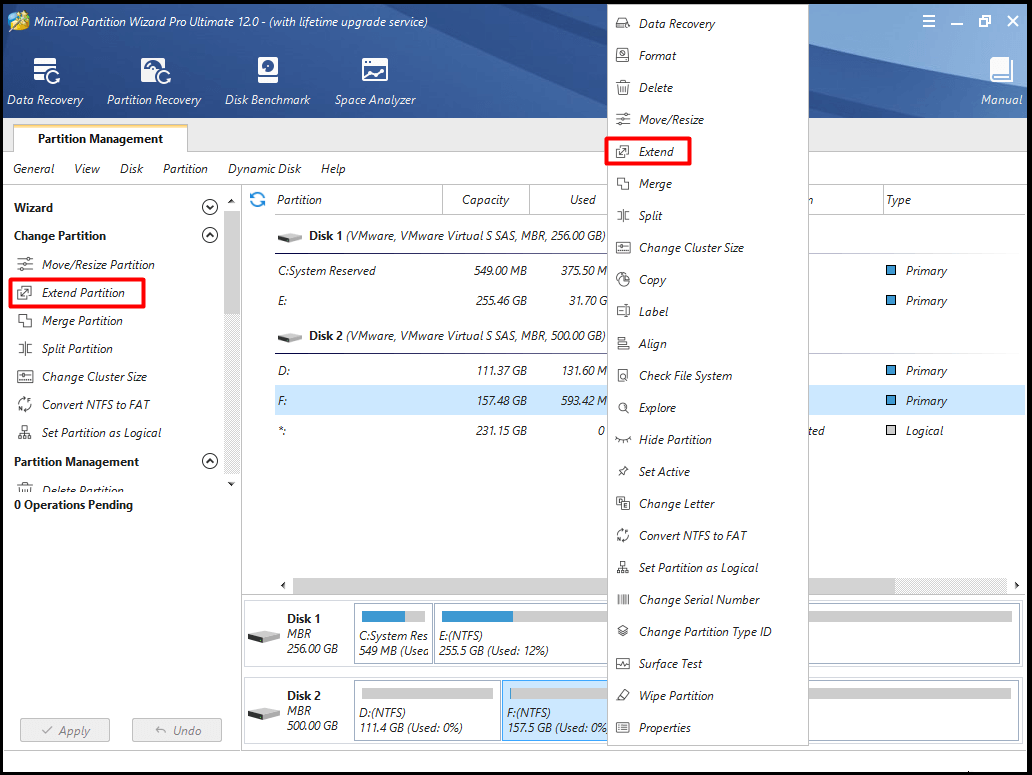Viewport: 1032px width, 775px height.
Task: Expand the Wizard section chevron
Action: tap(209, 207)
